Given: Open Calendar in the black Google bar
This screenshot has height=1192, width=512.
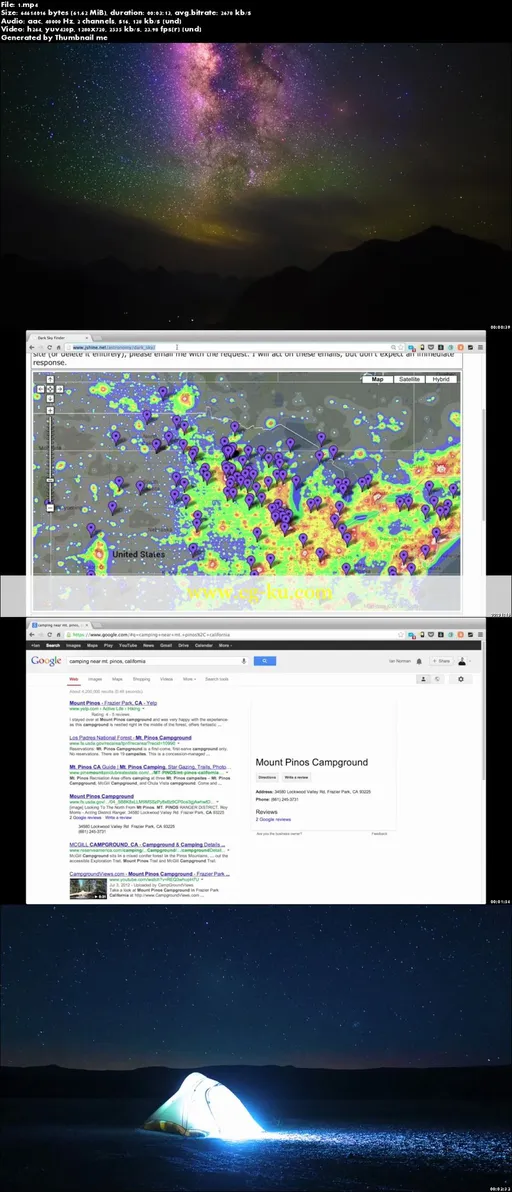Looking at the screenshot, I should click(204, 645).
